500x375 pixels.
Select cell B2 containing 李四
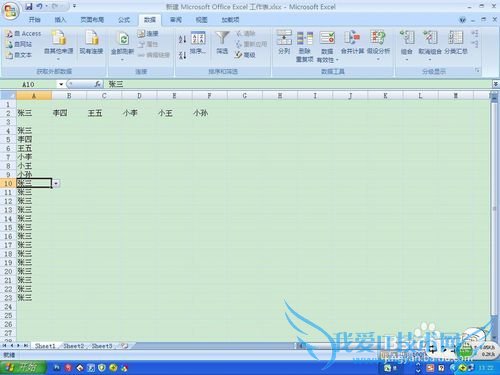click(x=69, y=113)
